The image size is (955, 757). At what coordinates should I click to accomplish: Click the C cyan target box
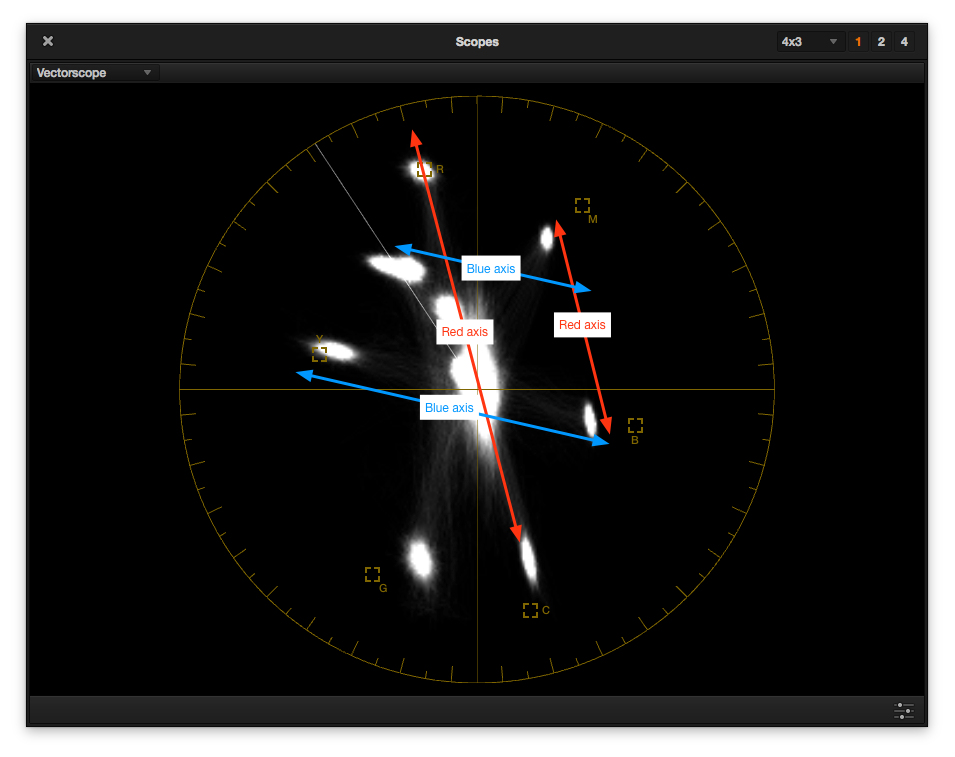(530, 609)
